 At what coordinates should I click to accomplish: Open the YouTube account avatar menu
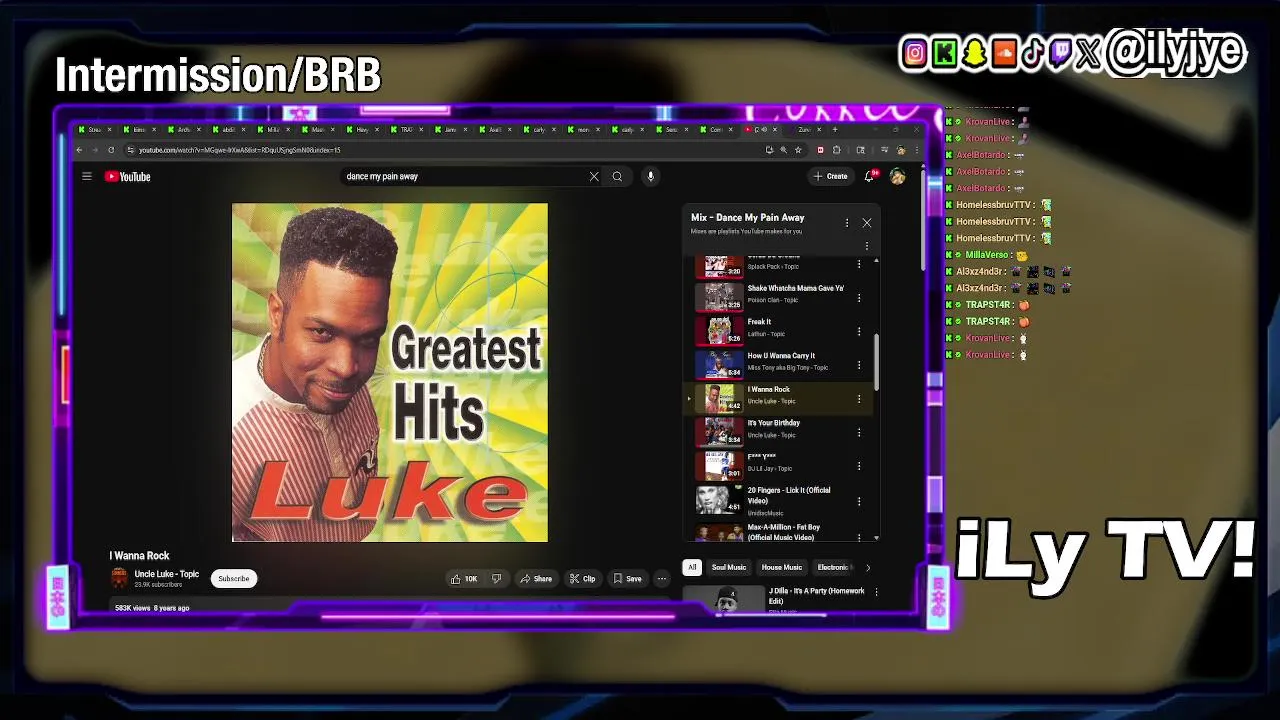click(x=898, y=176)
